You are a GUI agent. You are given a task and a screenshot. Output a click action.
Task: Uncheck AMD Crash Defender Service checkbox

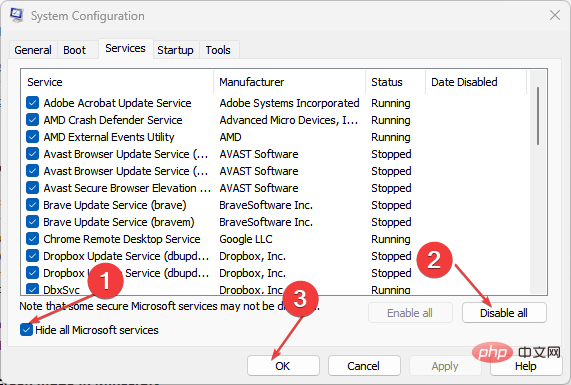[32, 120]
